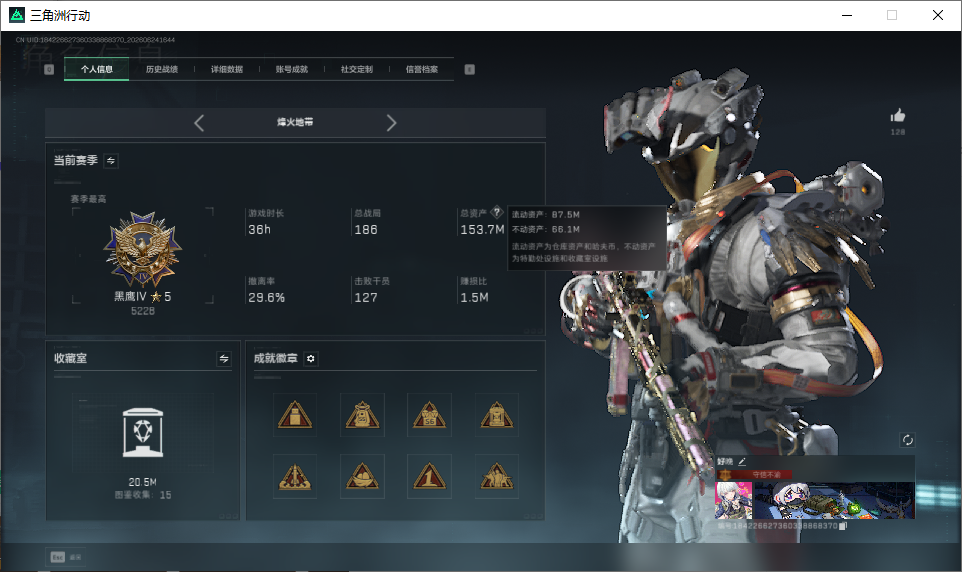
Task: Switch to the 个人信息 tab
Action: pos(96,69)
